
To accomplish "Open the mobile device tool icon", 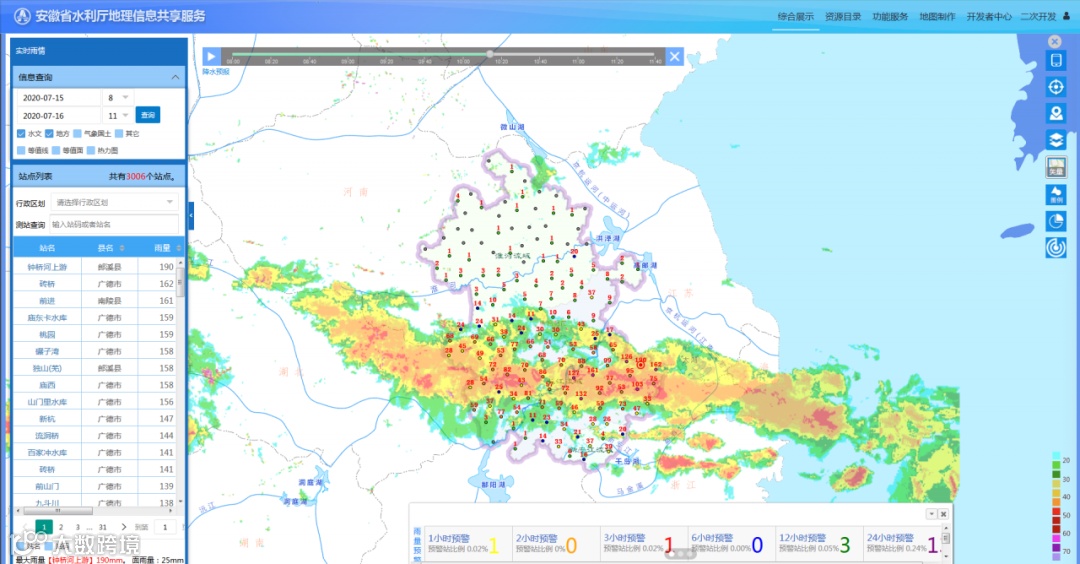I will point(1055,61).
